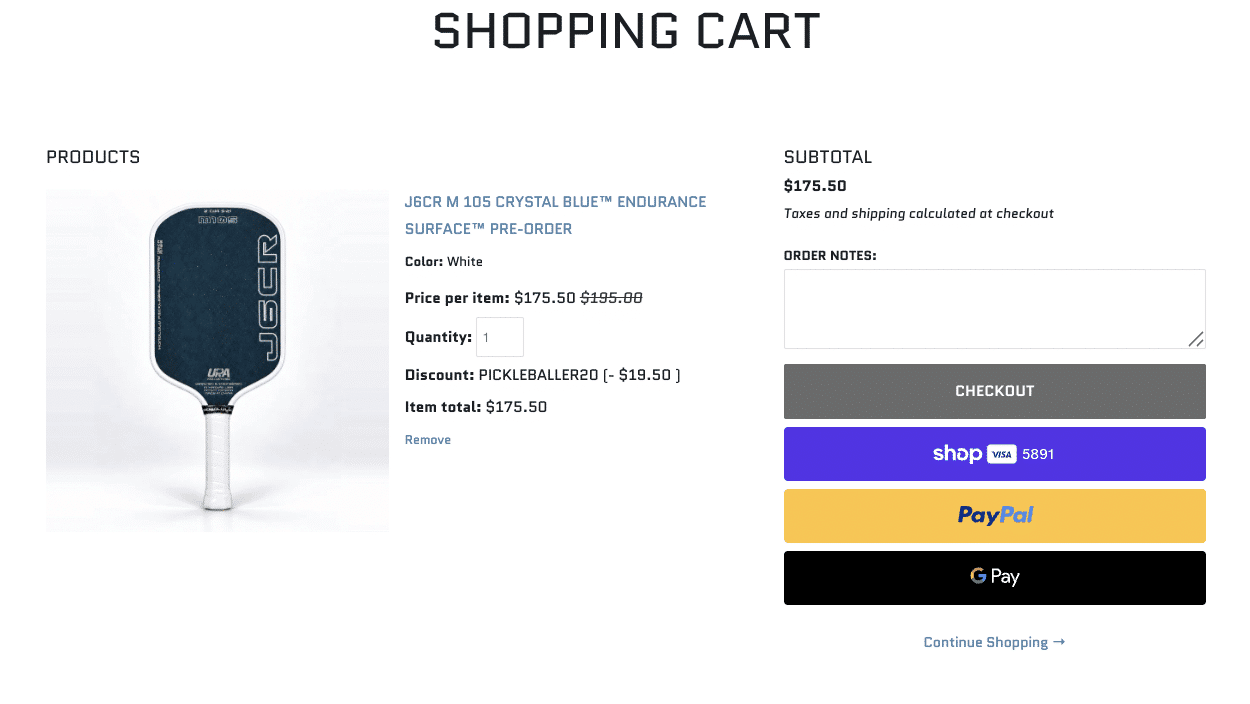Pay with Shop Pay card ending 5891

pos(995,454)
